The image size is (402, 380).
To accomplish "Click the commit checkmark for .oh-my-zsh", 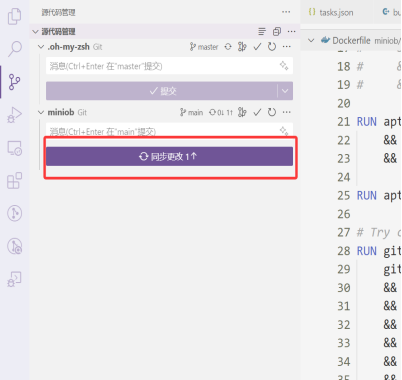I will [257, 47].
